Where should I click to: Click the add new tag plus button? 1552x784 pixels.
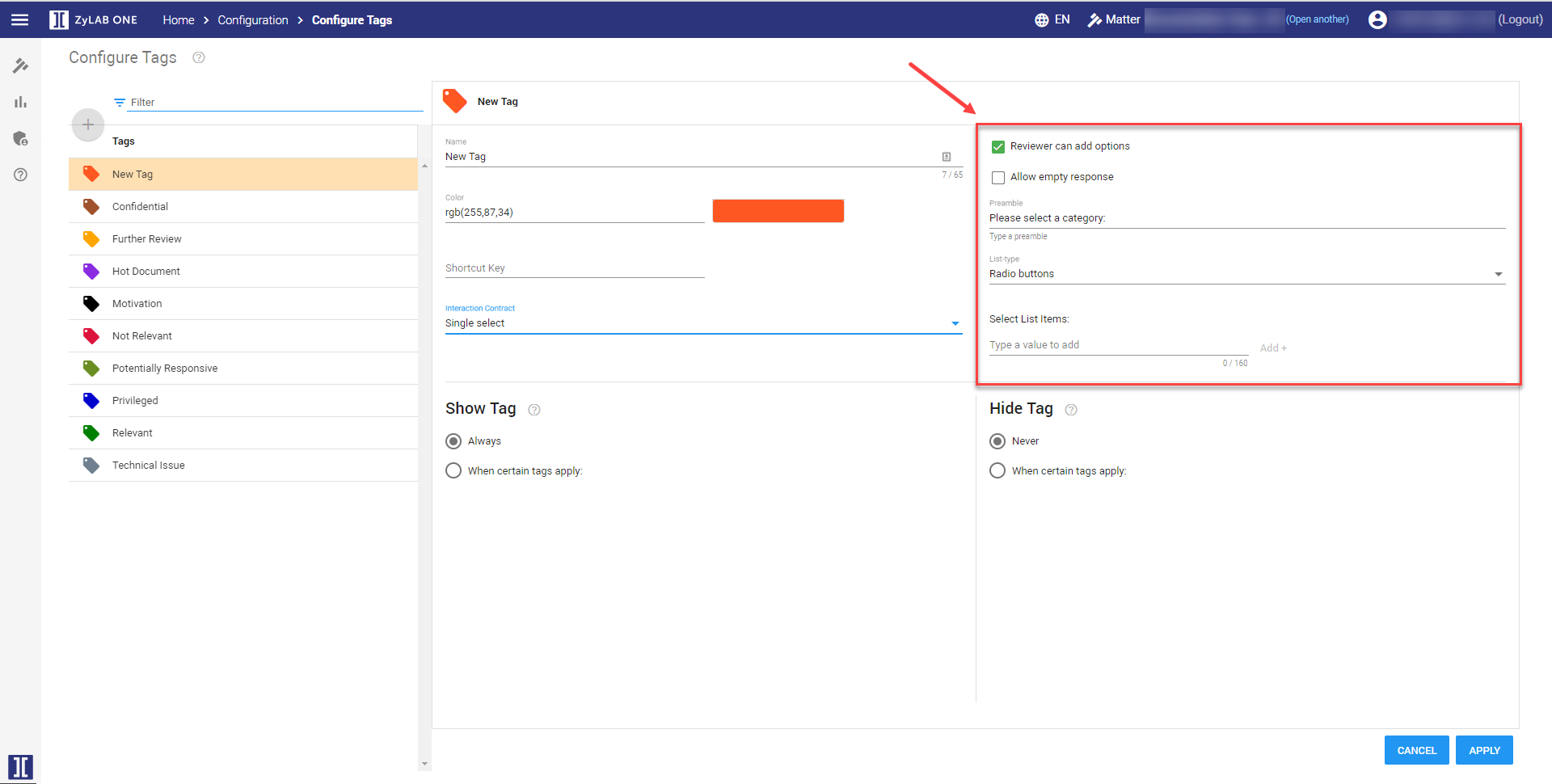[88, 125]
